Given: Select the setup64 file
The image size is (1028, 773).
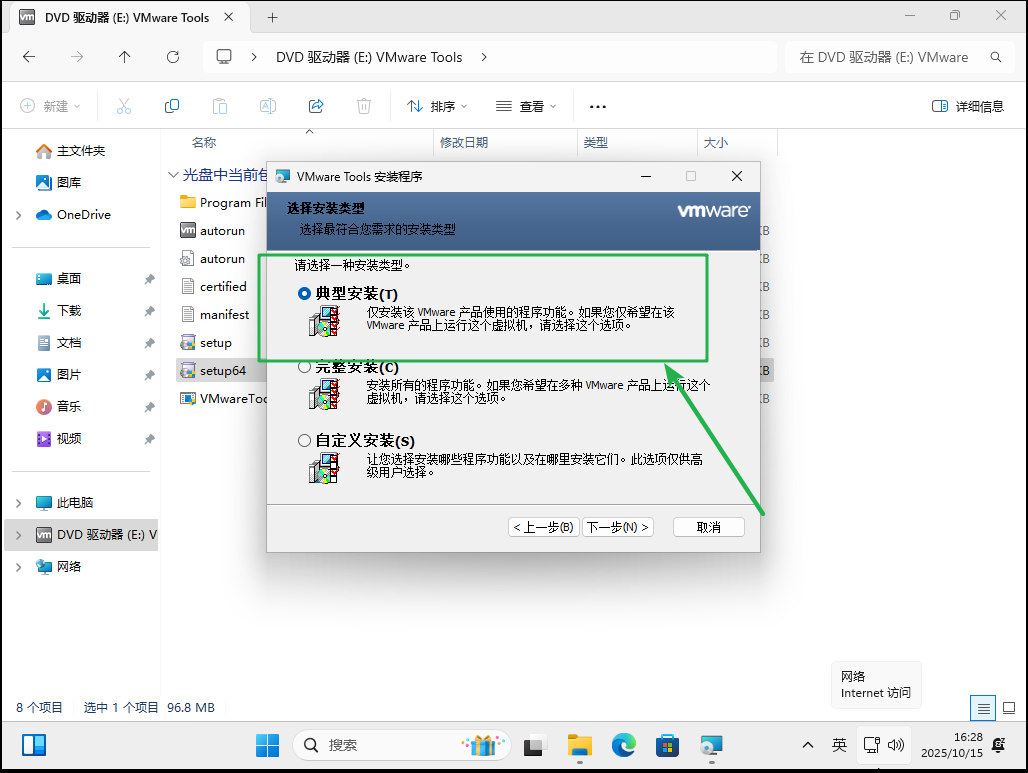Looking at the screenshot, I should coord(213,370).
